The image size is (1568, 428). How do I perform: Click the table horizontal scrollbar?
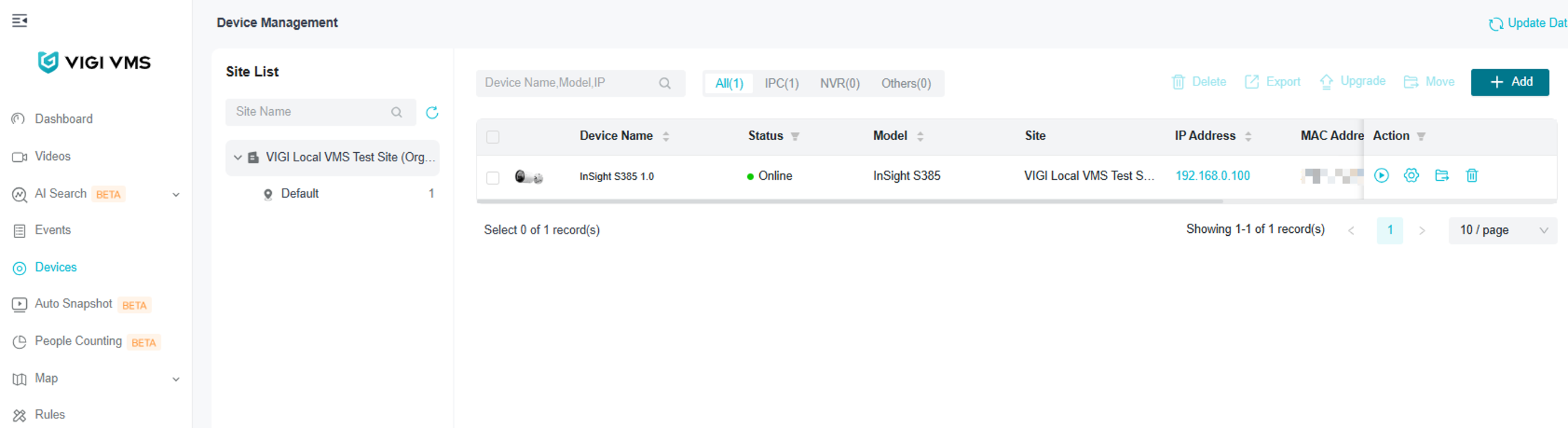click(851, 201)
